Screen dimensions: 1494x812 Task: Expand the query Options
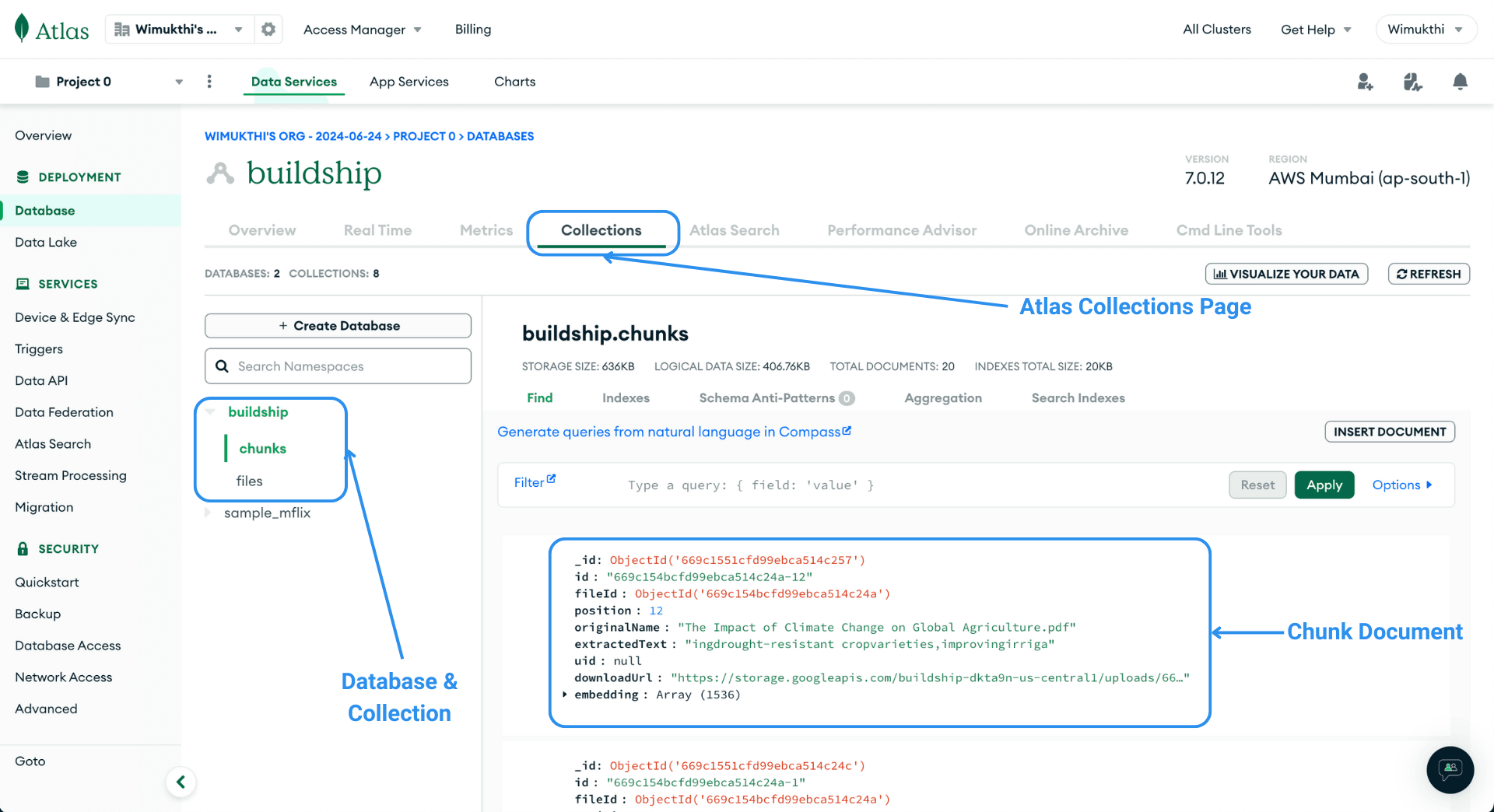1401,485
